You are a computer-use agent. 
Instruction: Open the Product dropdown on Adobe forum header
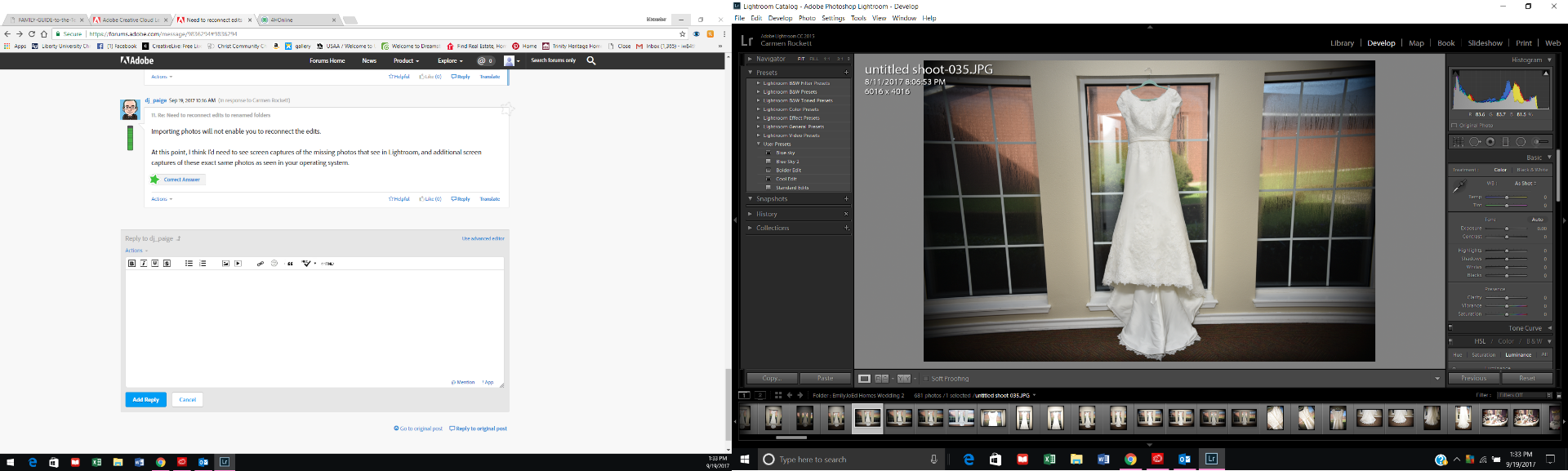(x=406, y=60)
